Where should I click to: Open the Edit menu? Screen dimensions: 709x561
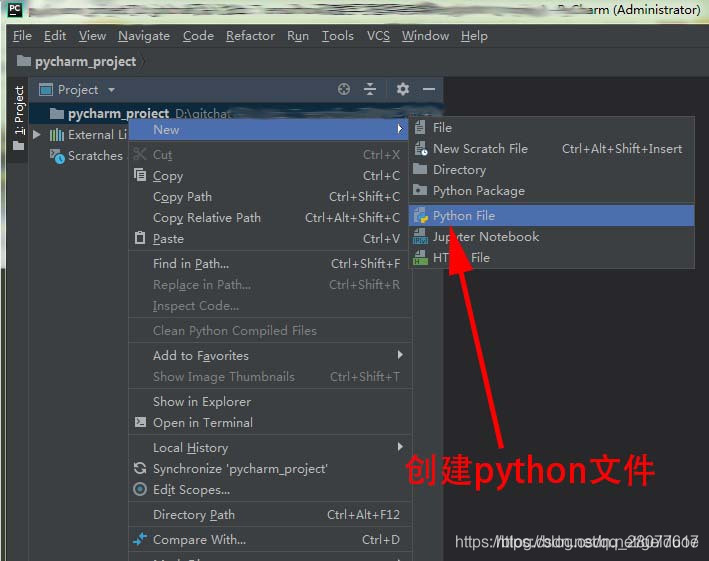click(x=55, y=36)
